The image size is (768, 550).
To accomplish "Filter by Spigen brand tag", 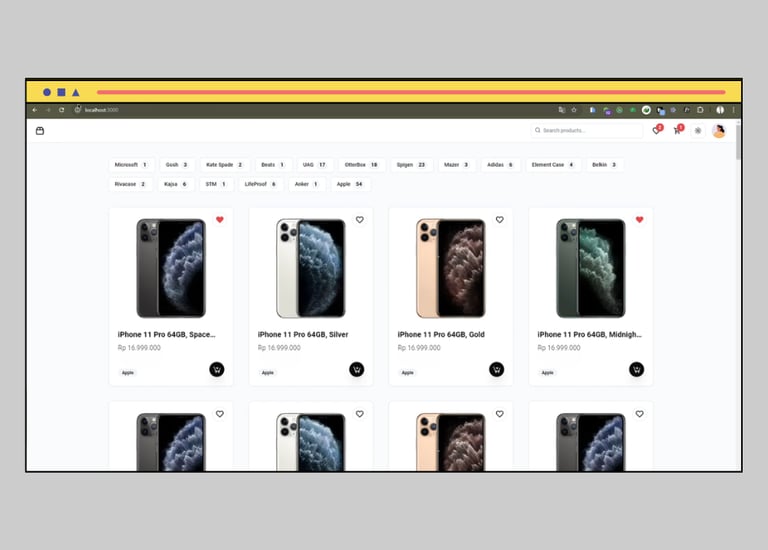I will (411, 165).
